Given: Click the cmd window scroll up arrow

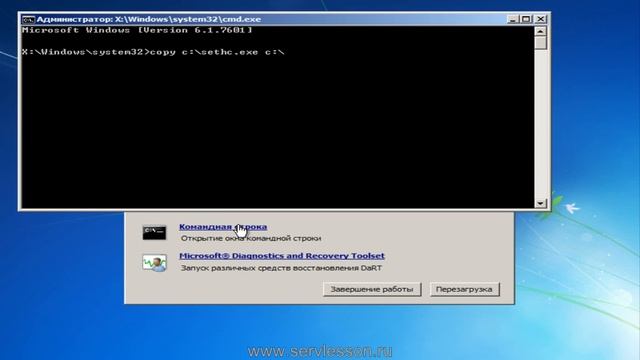Looking at the screenshot, I should (x=540, y=31).
